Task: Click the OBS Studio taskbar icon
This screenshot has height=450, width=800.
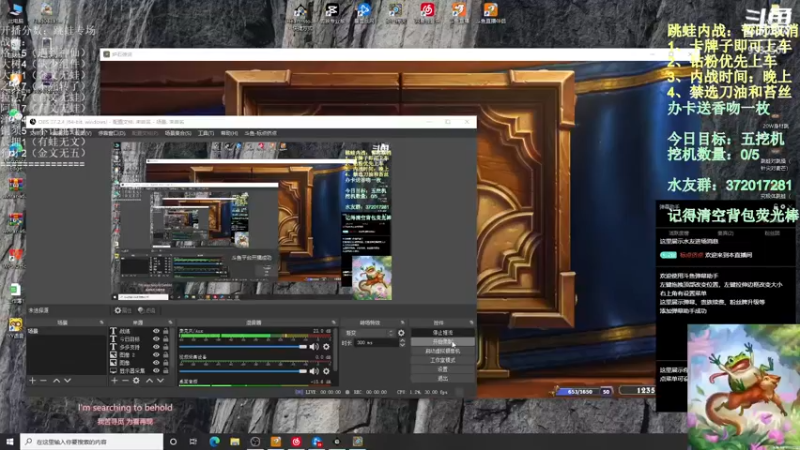Action: (255, 441)
